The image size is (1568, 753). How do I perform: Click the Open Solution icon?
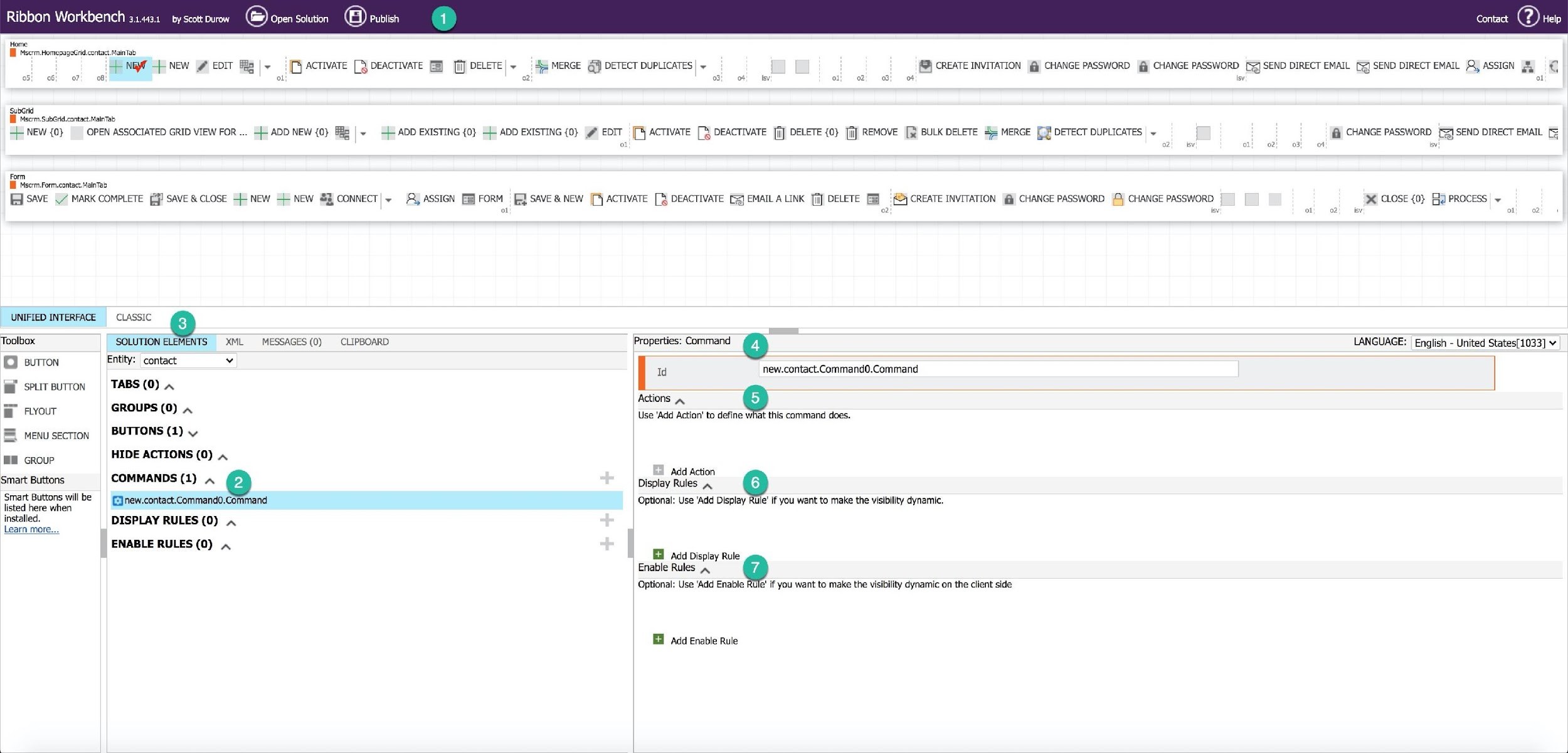click(257, 17)
